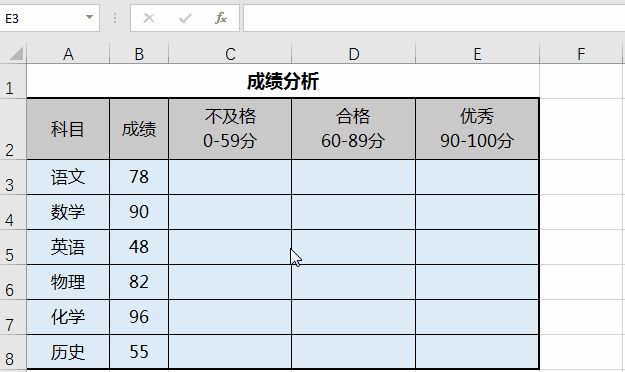This screenshot has height=372, width=625.
Task: Select the score cell 55
Action: click(139, 352)
